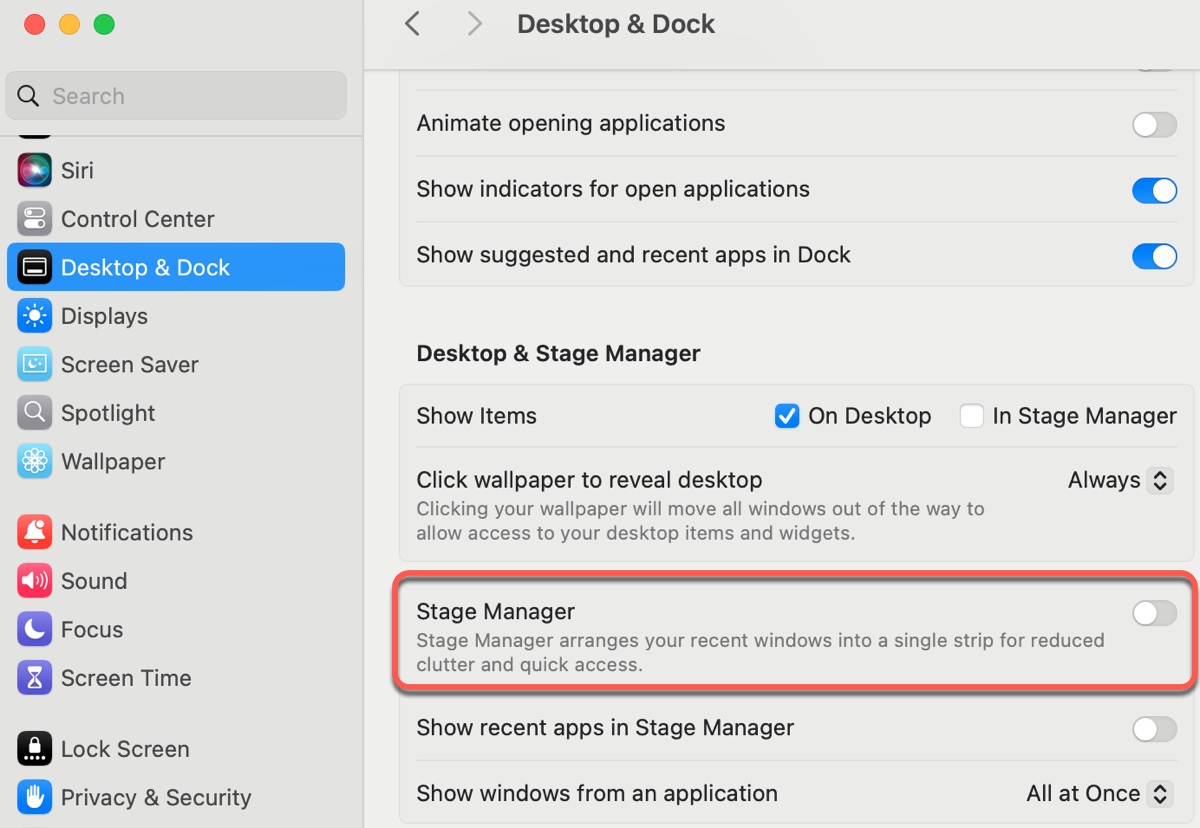The height and width of the screenshot is (828, 1200).
Task: Check the In Stage Manager checkbox
Action: (971, 416)
